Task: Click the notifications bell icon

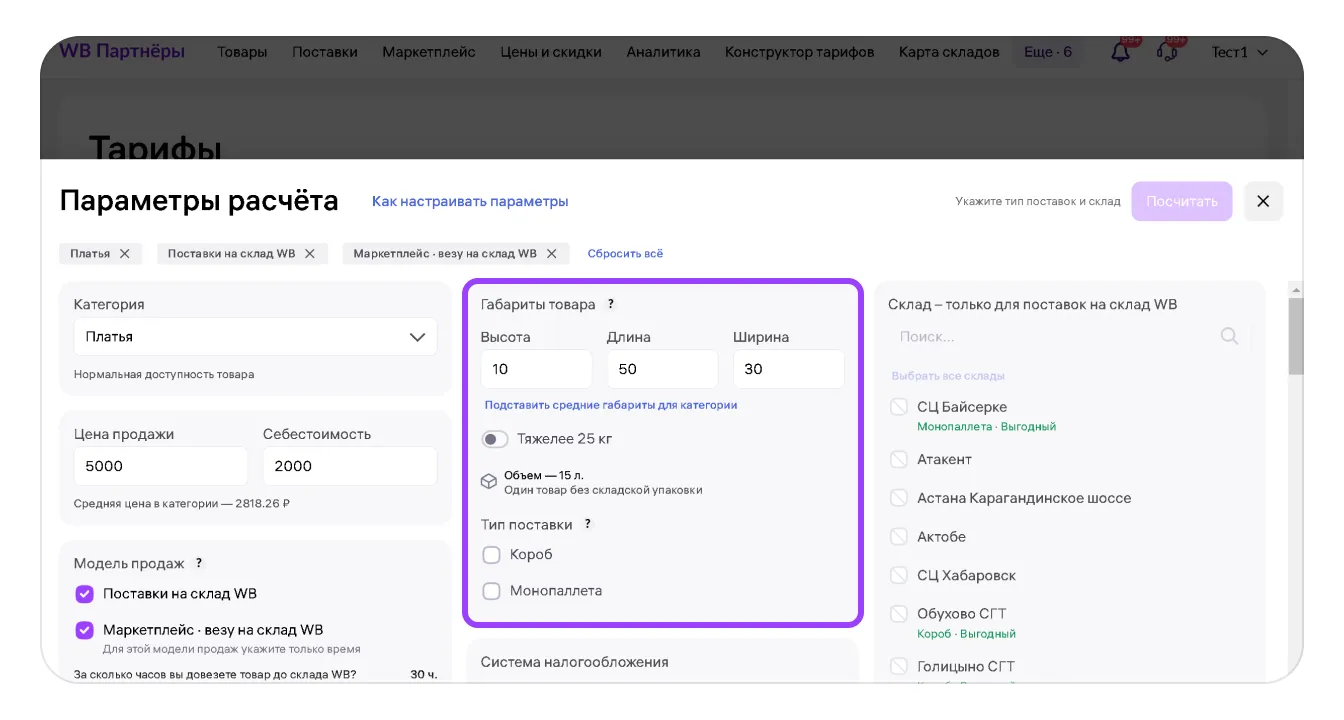Action: click(1121, 52)
